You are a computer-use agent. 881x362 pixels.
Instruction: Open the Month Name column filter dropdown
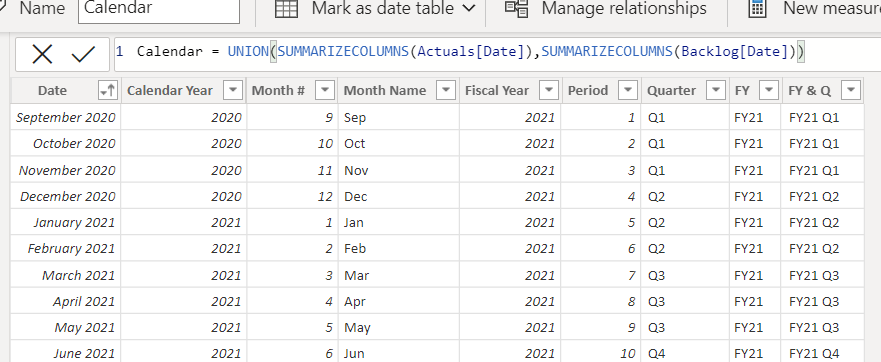coord(446,90)
